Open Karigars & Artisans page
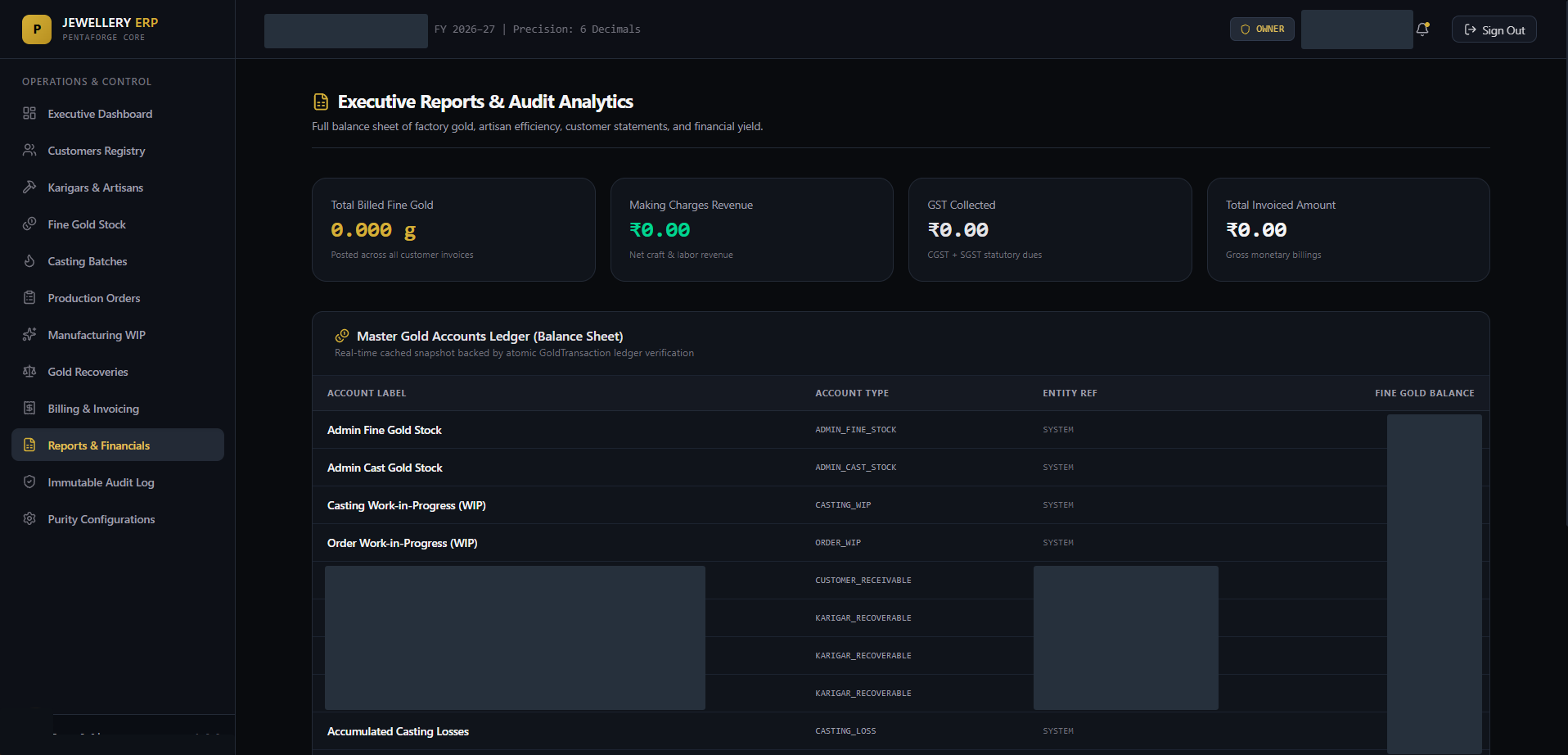Screen dimensions: 1568x755 click(x=118, y=187)
